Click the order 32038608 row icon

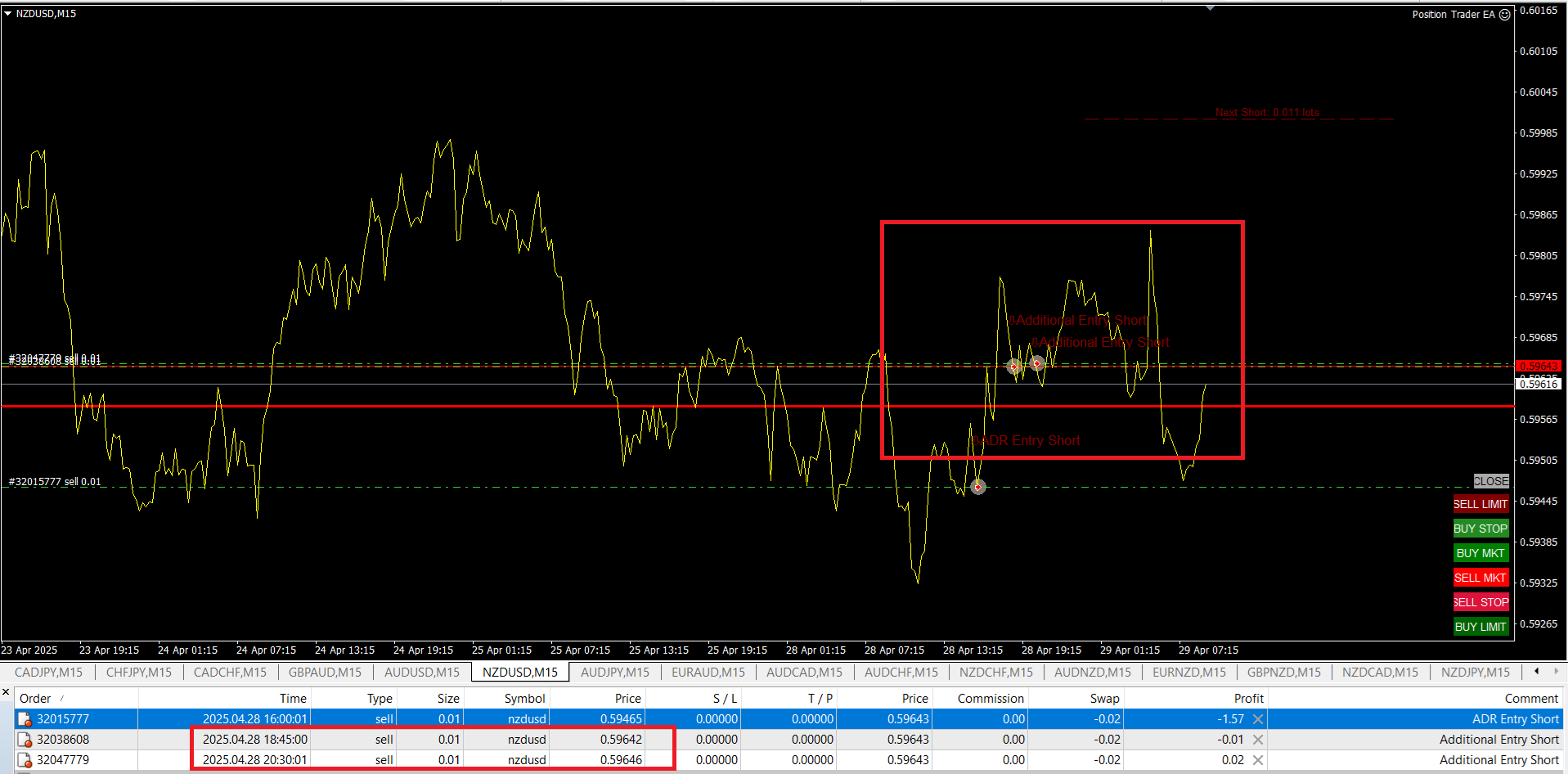[x=25, y=740]
